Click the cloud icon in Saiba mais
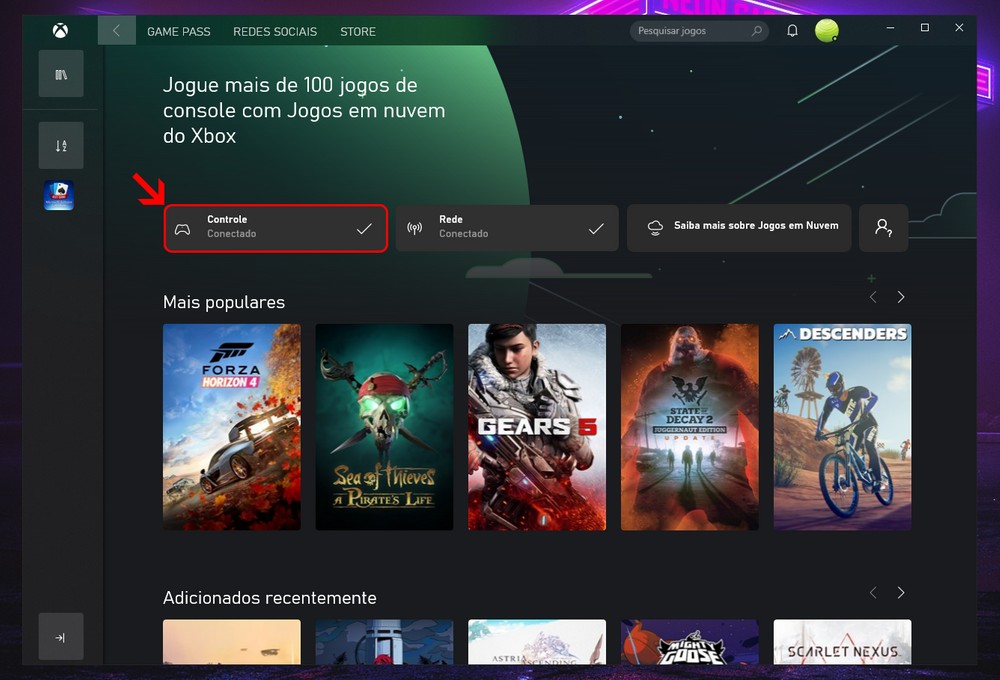The width and height of the screenshot is (1000, 680). coord(655,228)
